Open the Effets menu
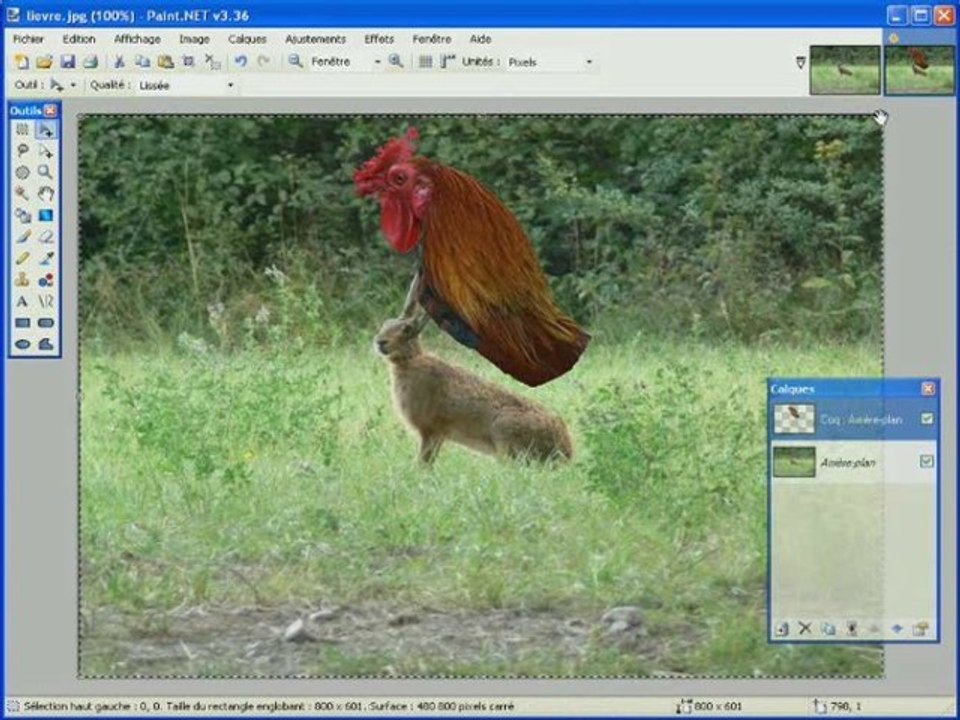The height and width of the screenshot is (720, 960). (x=379, y=39)
